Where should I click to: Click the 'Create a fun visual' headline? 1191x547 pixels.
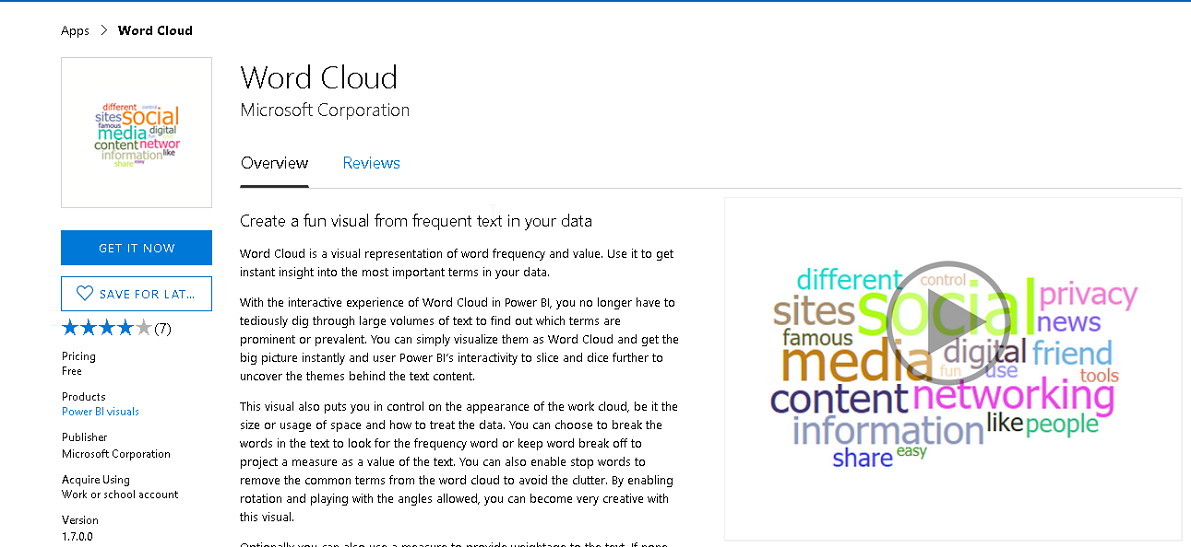click(x=416, y=221)
